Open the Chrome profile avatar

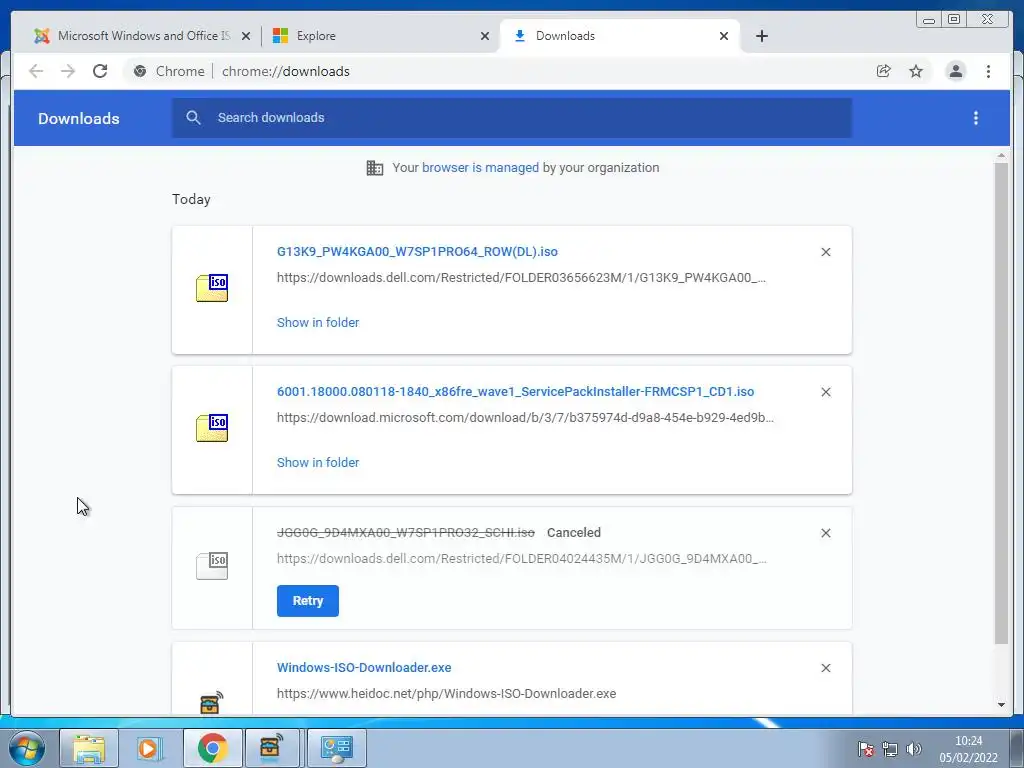955,71
